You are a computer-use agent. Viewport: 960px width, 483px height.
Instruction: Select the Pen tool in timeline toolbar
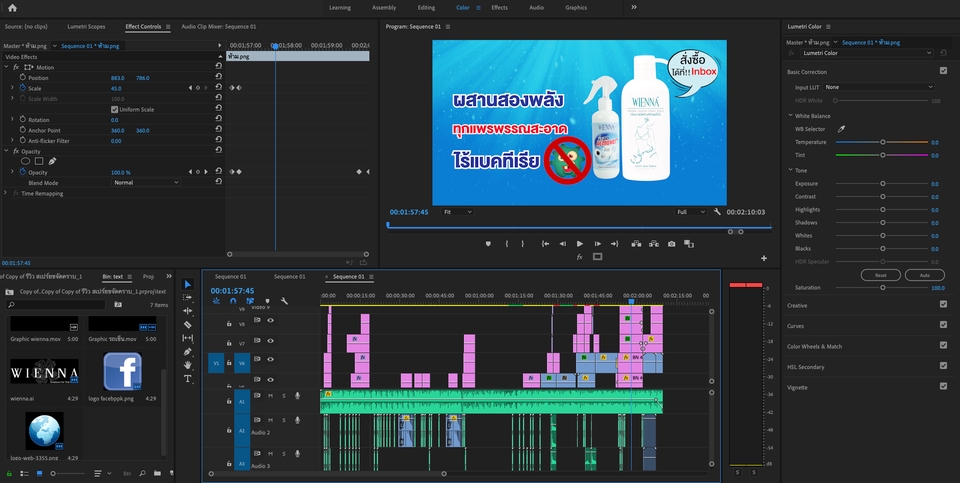(188, 351)
